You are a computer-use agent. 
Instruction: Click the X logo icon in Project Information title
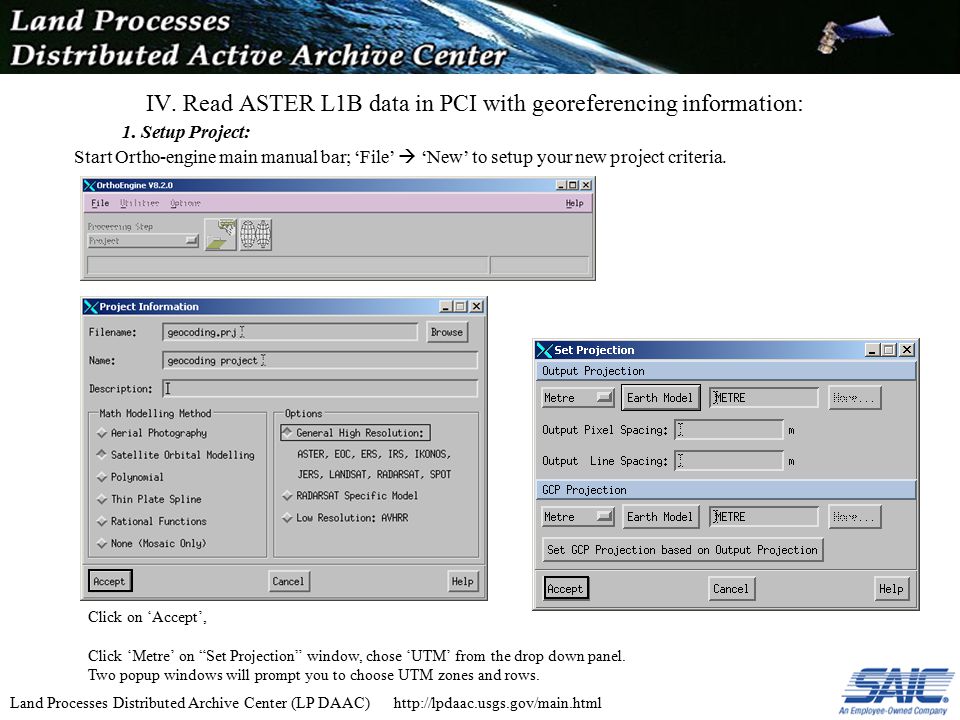click(91, 306)
